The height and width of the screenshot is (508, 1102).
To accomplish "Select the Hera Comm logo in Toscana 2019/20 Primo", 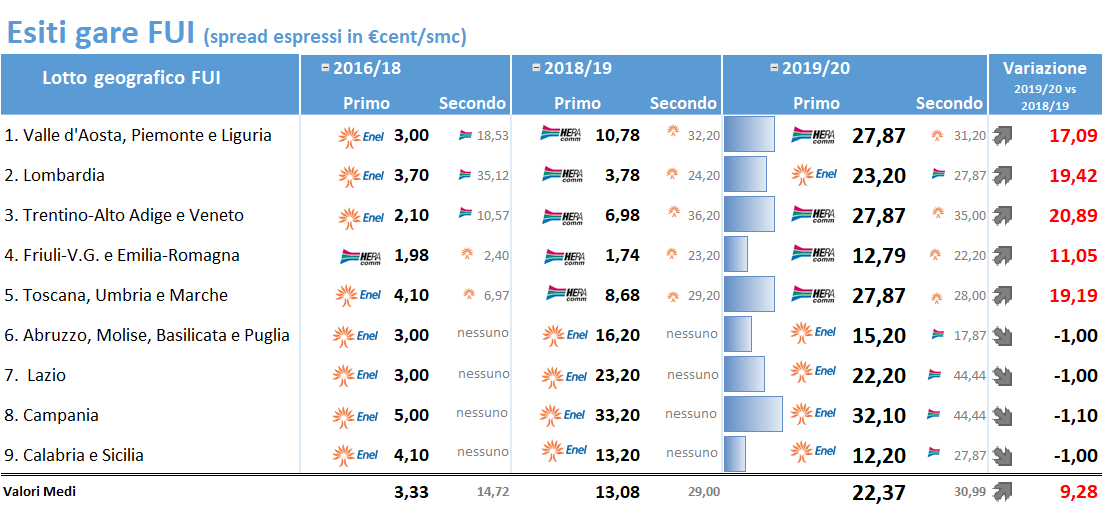I will 813,295.
